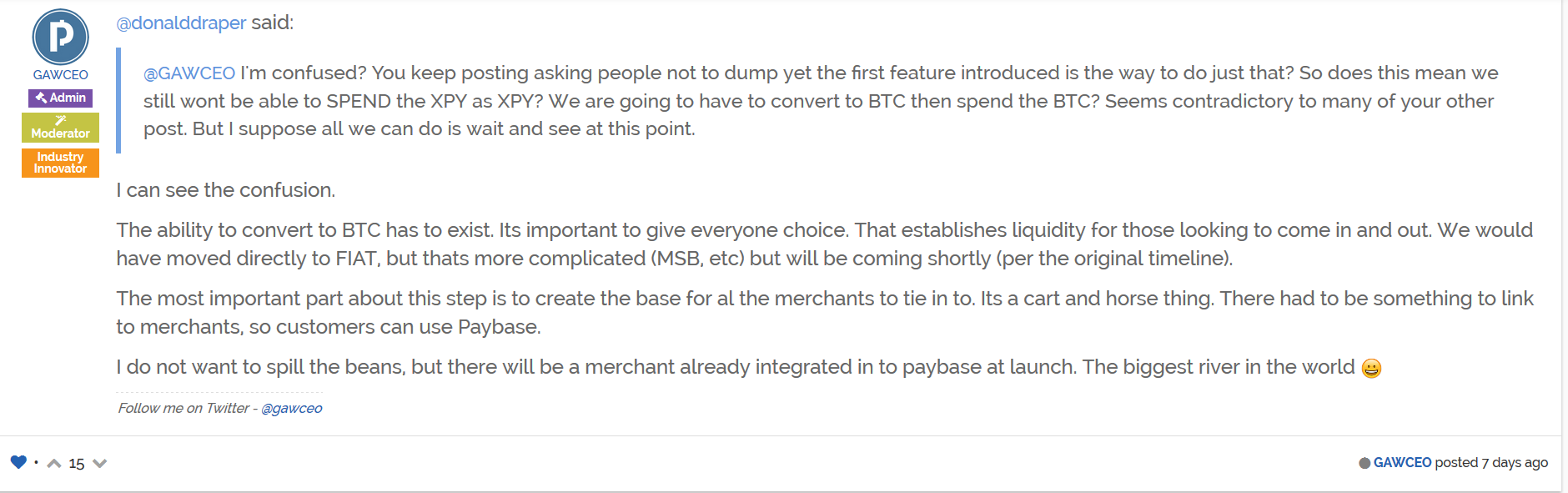Click the grinning emoji ending the post
1568x493 pixels.
tap(1371, 368)
